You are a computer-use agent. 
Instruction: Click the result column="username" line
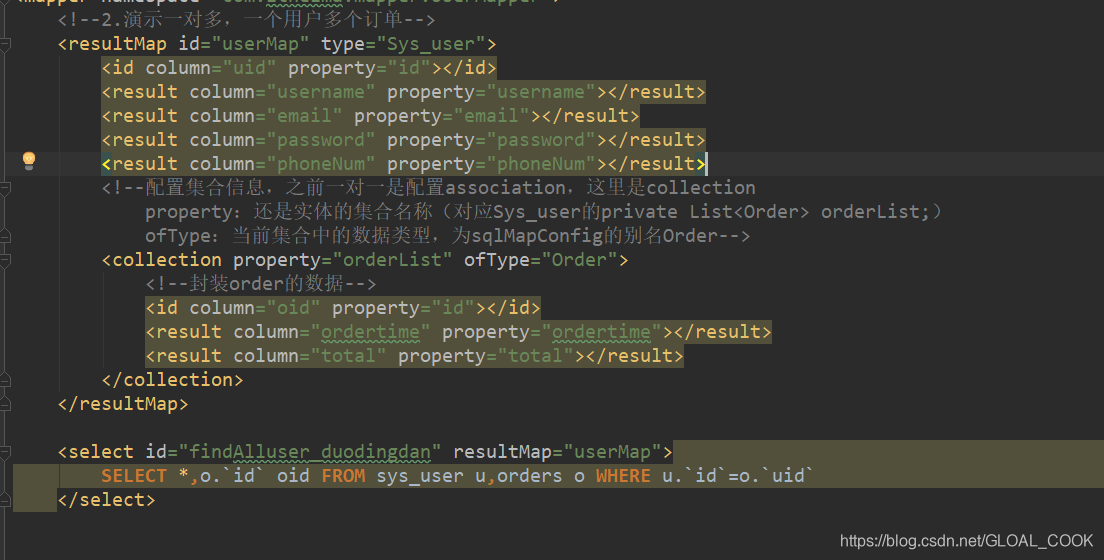tap(403, 92)
